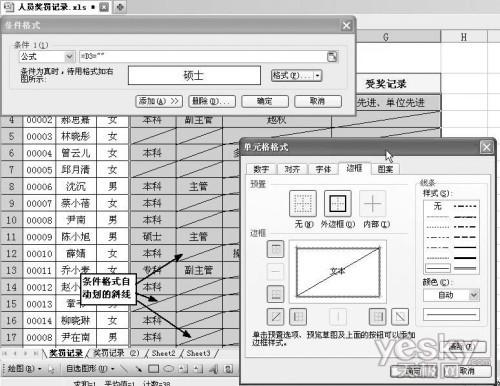Toggle the diagonal down border button

[x=400, y=316]
